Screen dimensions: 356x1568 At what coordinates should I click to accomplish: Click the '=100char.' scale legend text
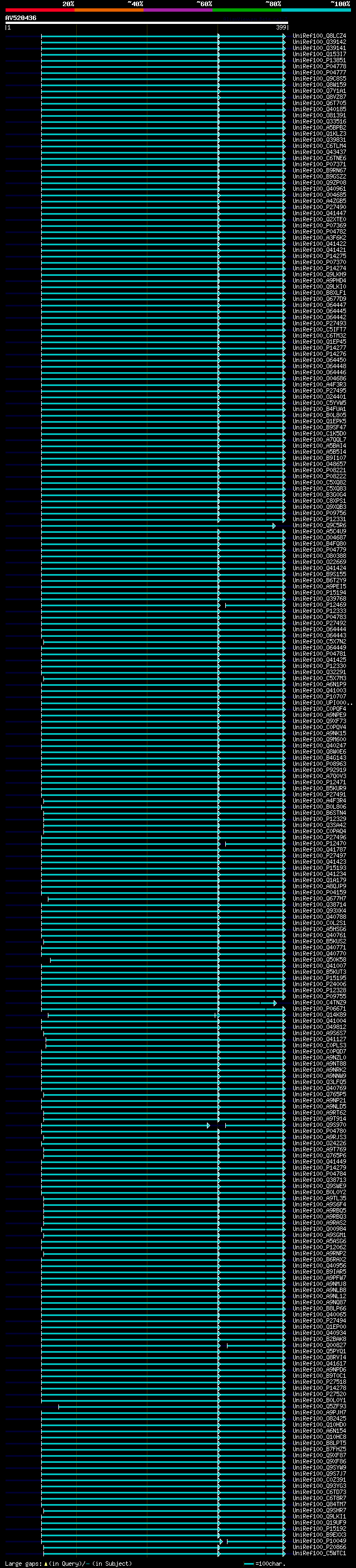[270, 1564]
